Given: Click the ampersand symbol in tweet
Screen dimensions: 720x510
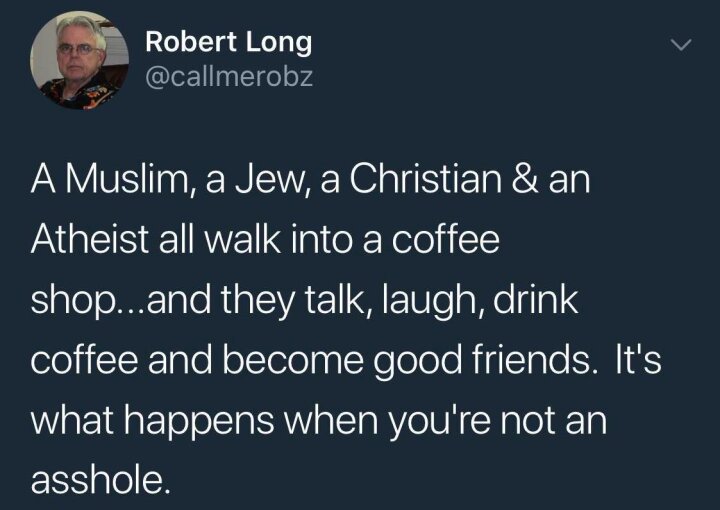Looking at the screenshot, I should [x=525, y=179].
